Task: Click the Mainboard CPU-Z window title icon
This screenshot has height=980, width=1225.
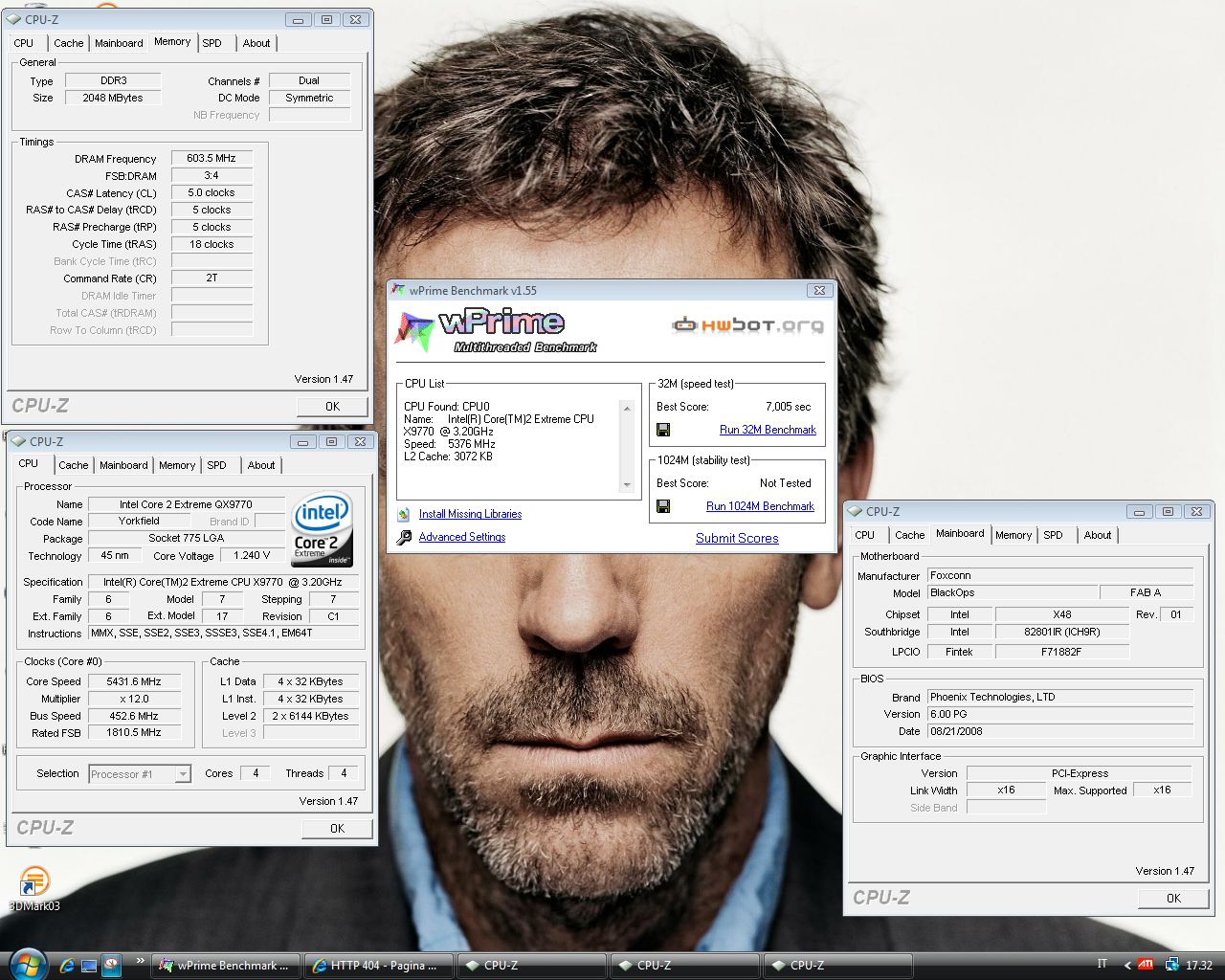Action: coord(856,511)
